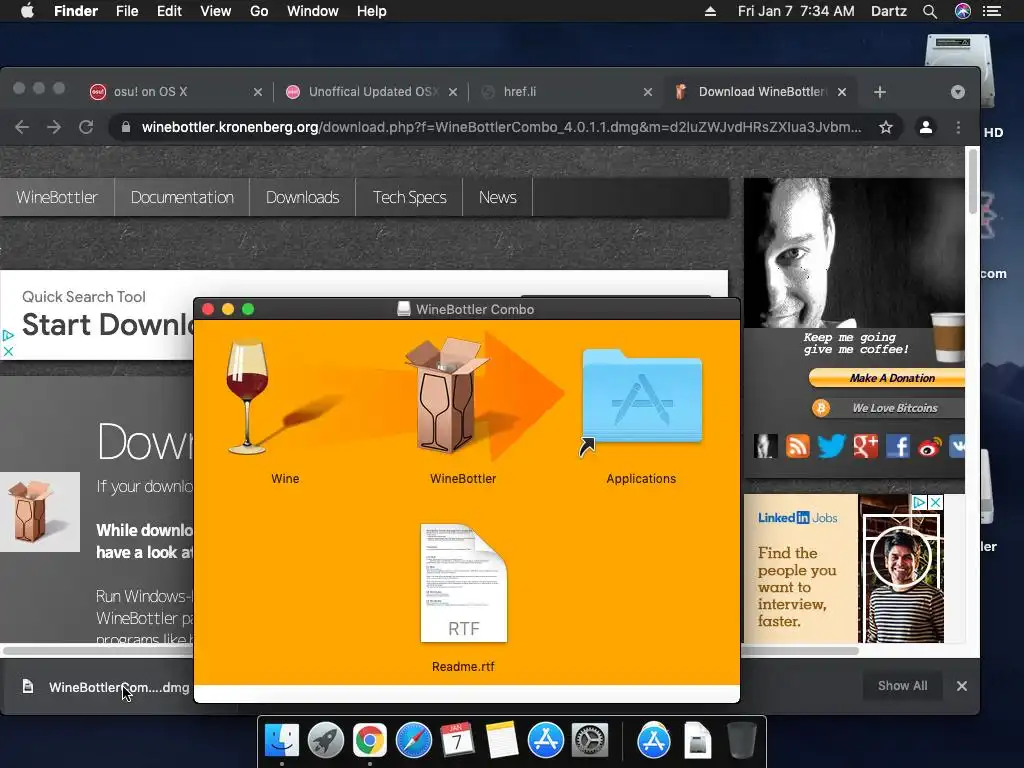1024x768 pixels.
Task: Open Spotlight search in menu bar
Action: 930,11
